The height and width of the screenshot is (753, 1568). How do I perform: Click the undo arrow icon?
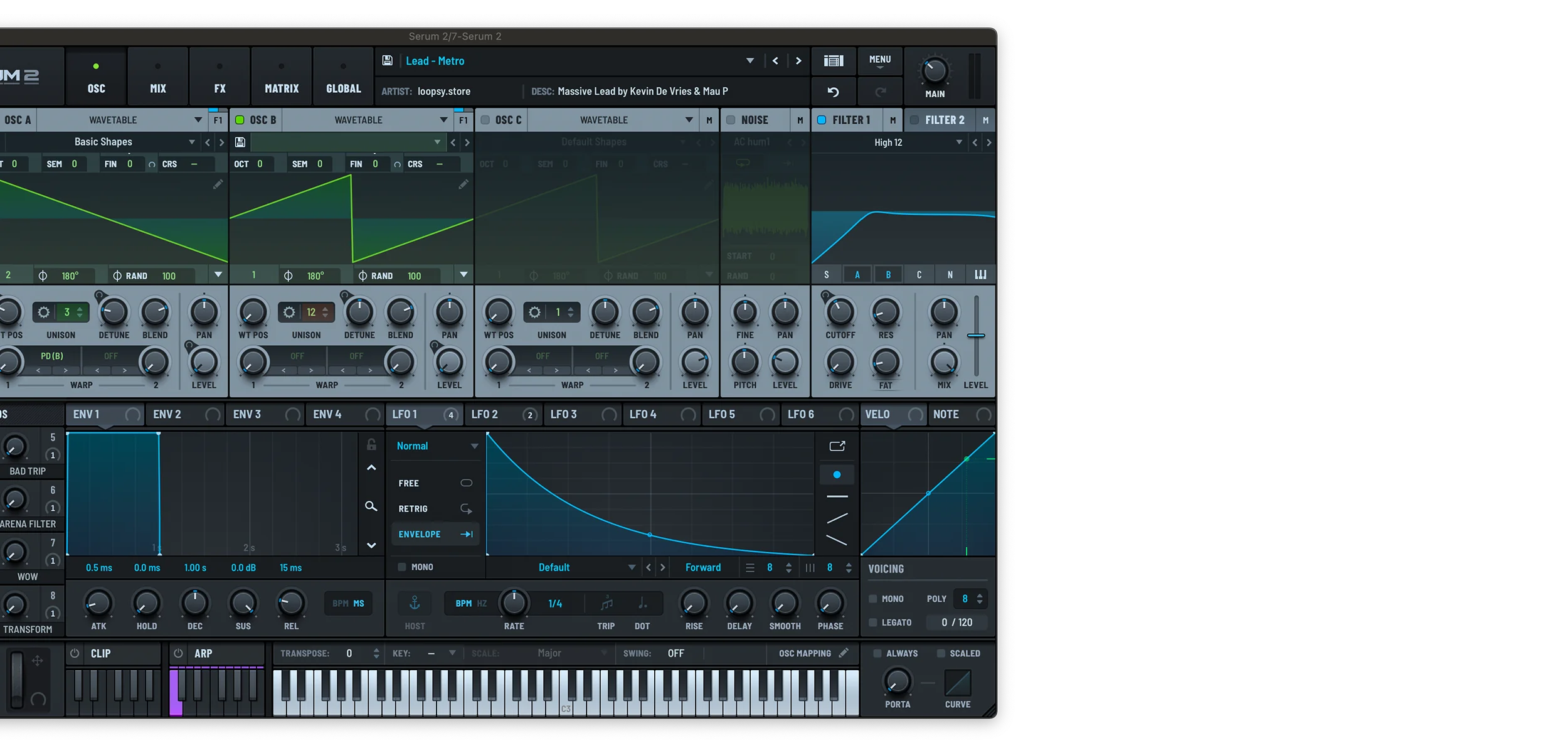click(833, 92)
